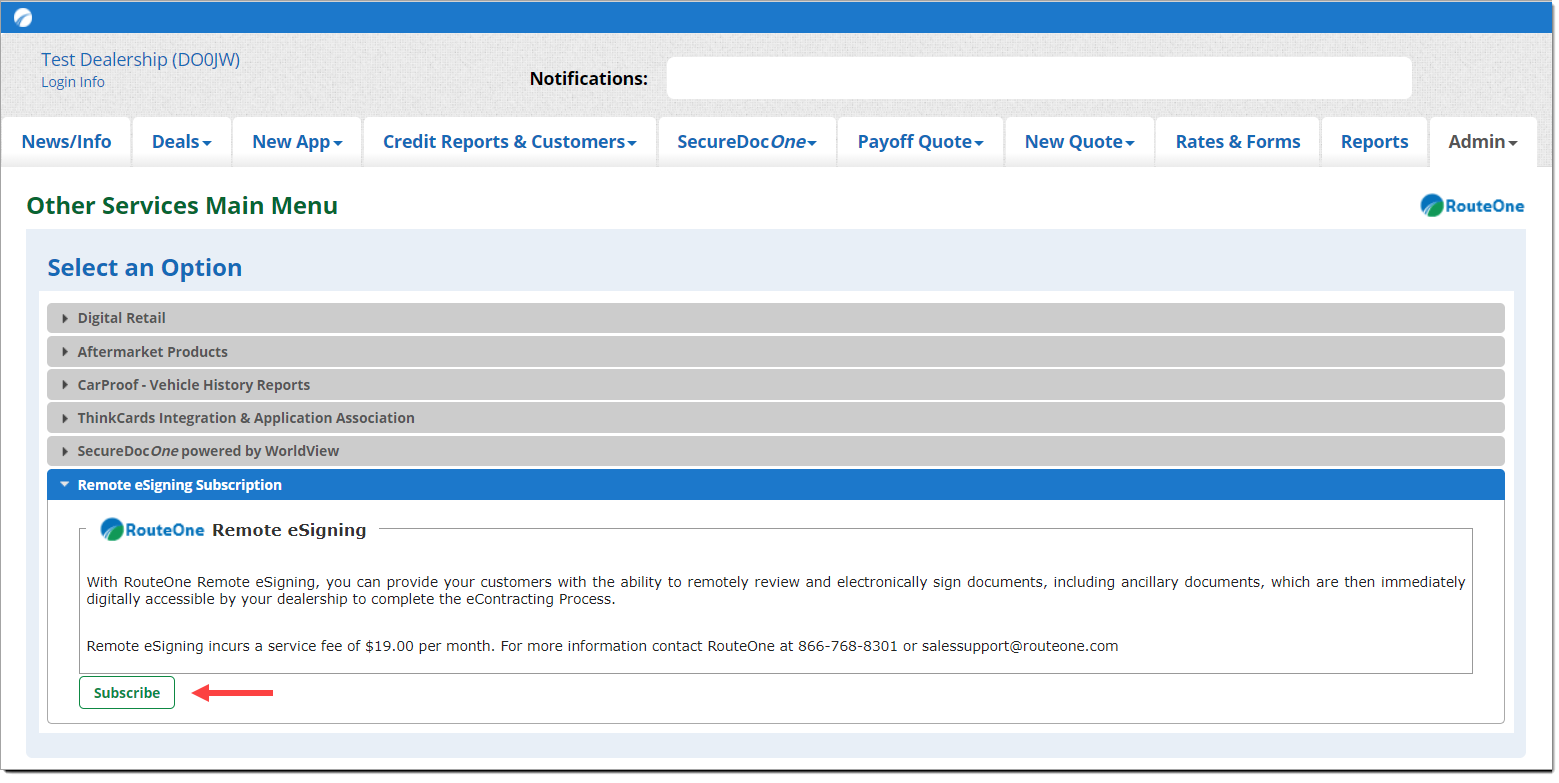This screenshot has width=1559, height=783.
Task: Open the New App dropdown menu
Action: (297, 142)
